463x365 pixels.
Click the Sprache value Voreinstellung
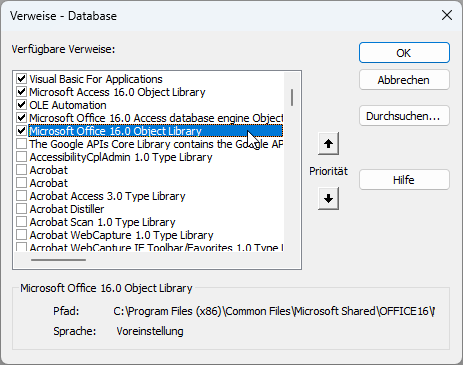click(150, 331)
